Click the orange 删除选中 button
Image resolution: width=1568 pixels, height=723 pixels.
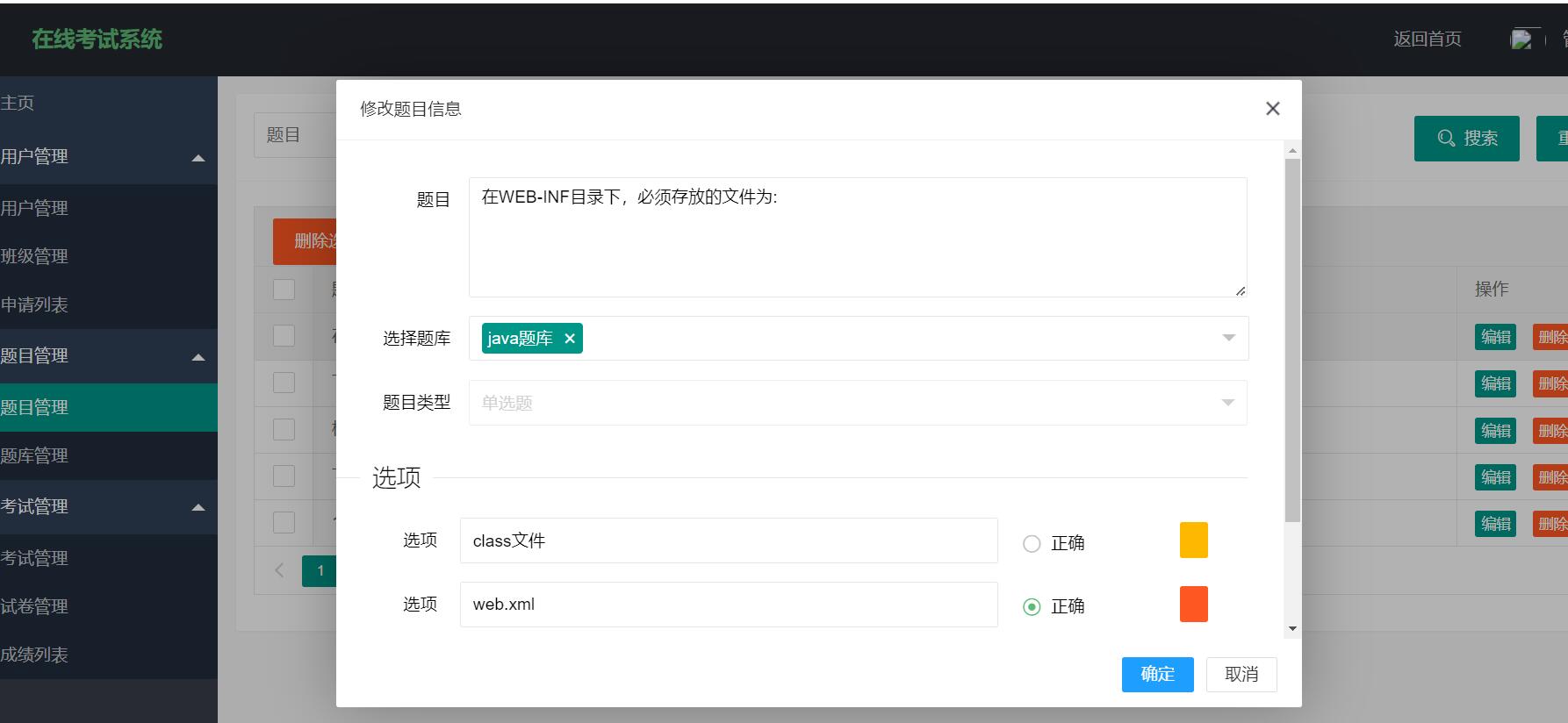pyautogui.click(x=305, y=241)
